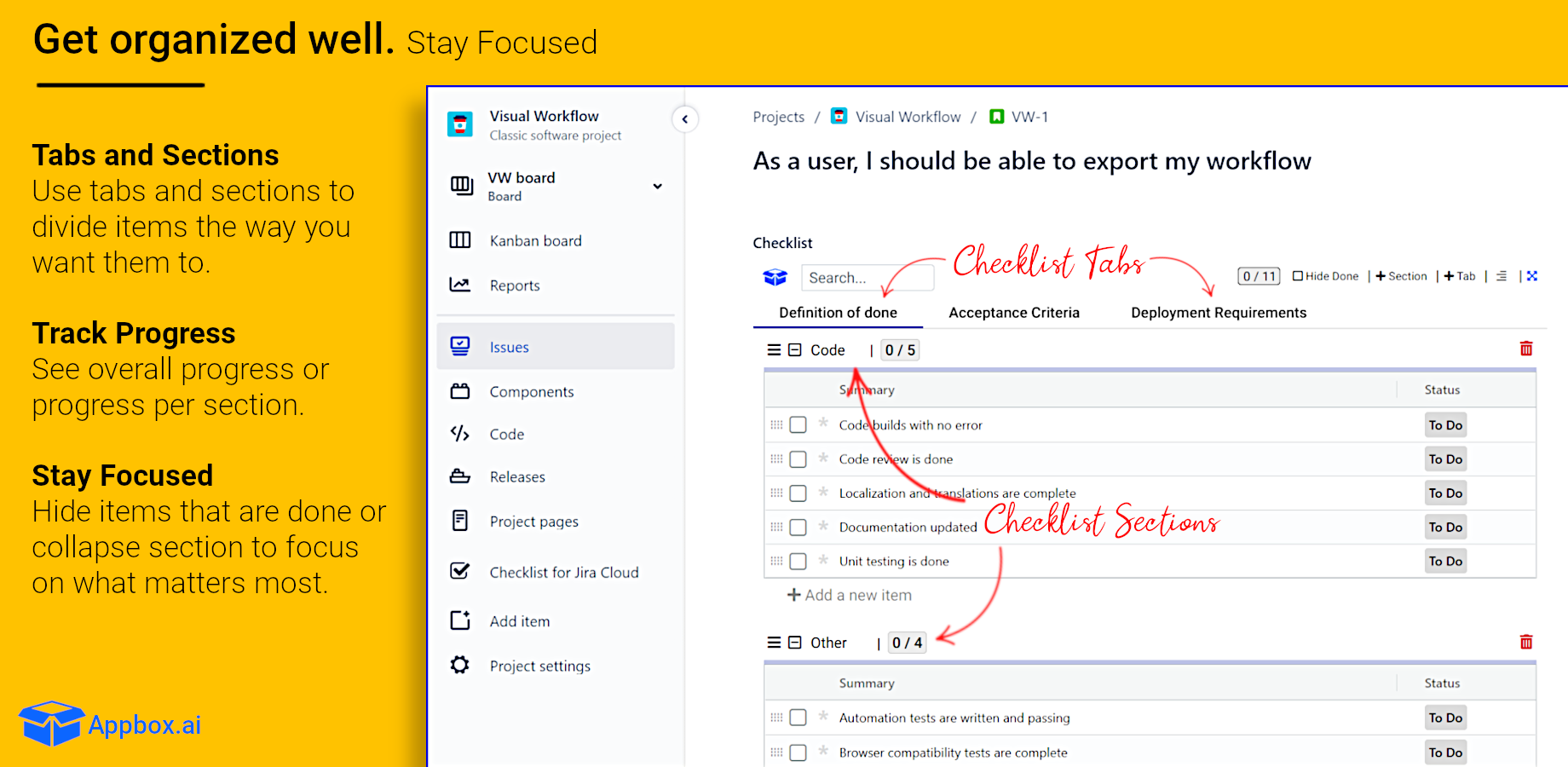The height and width of the screenshot is (767, 1568).
Task: Switch to the Definition of done tab
Action: [x=838, y=313]
